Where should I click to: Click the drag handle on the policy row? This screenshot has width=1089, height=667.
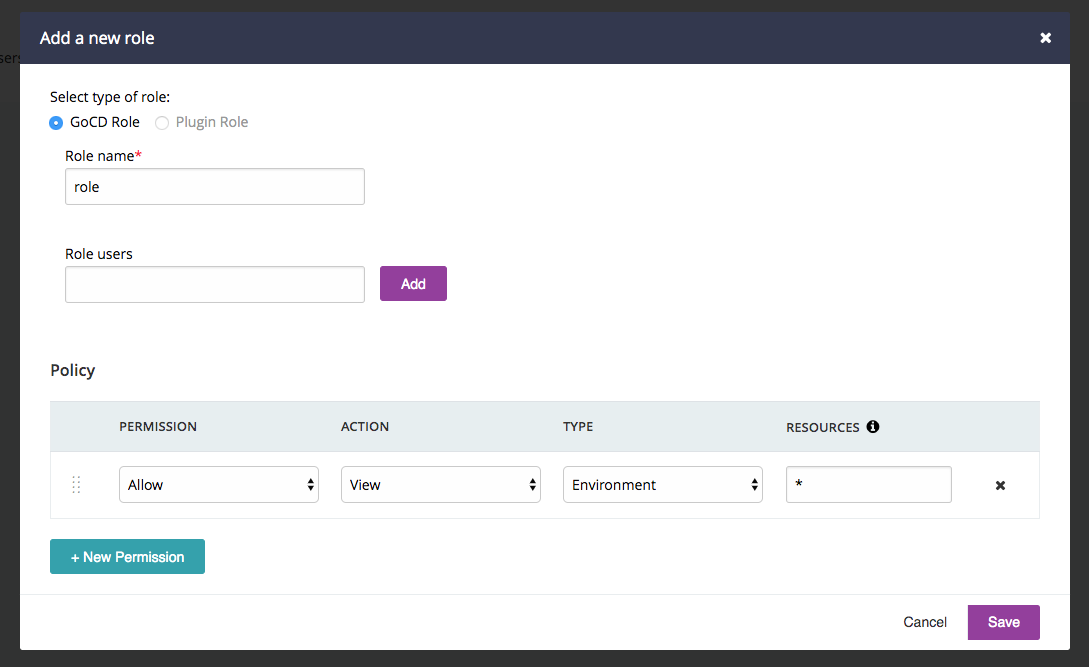(76, 485)
